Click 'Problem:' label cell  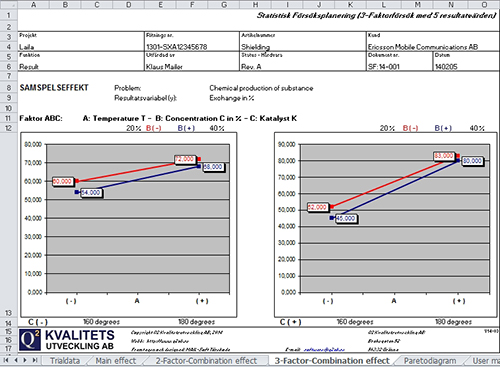click(128, 88)
